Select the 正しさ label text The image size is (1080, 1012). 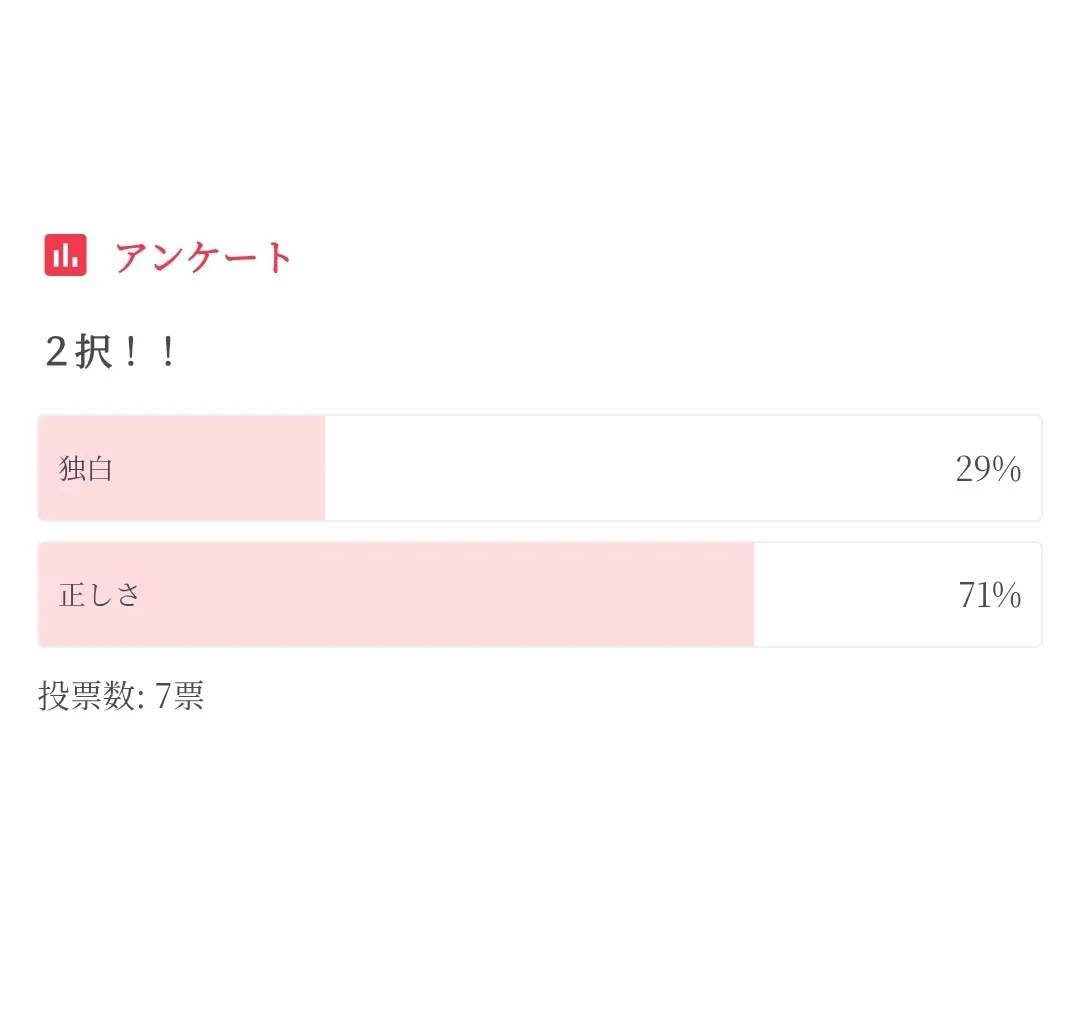tap(100, 595)
